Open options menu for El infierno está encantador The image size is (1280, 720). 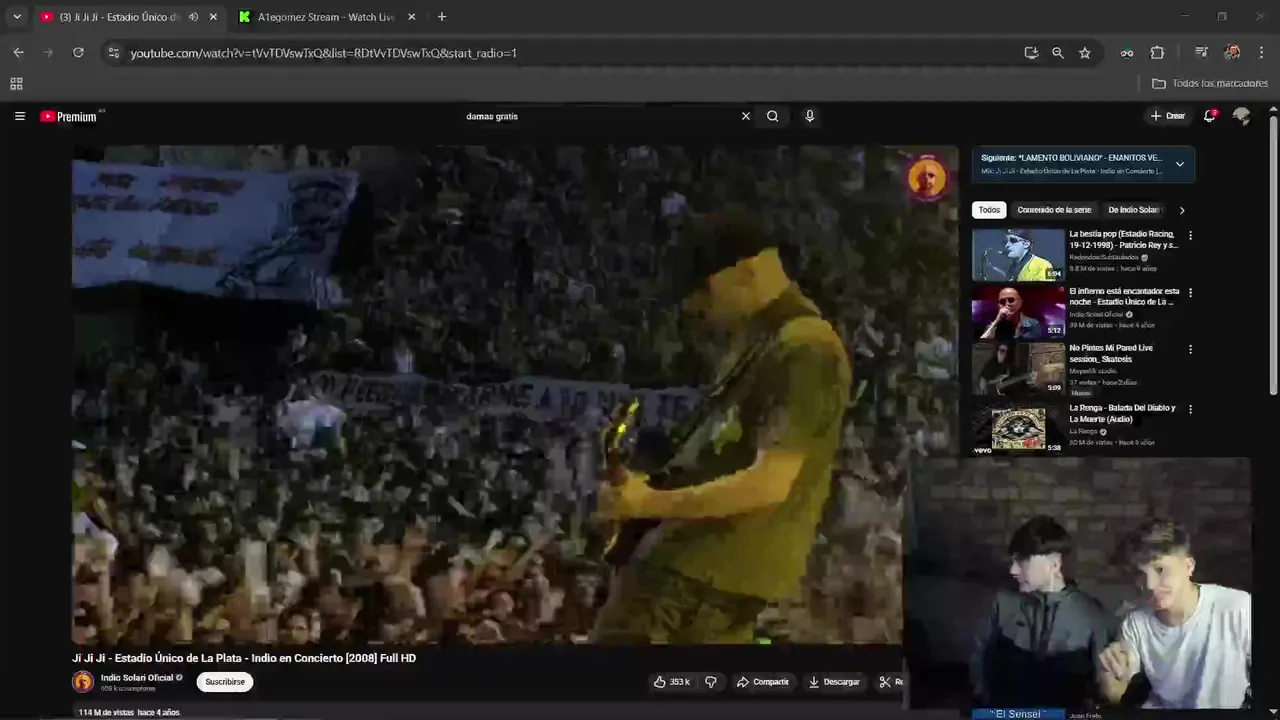pos(1190,293)
